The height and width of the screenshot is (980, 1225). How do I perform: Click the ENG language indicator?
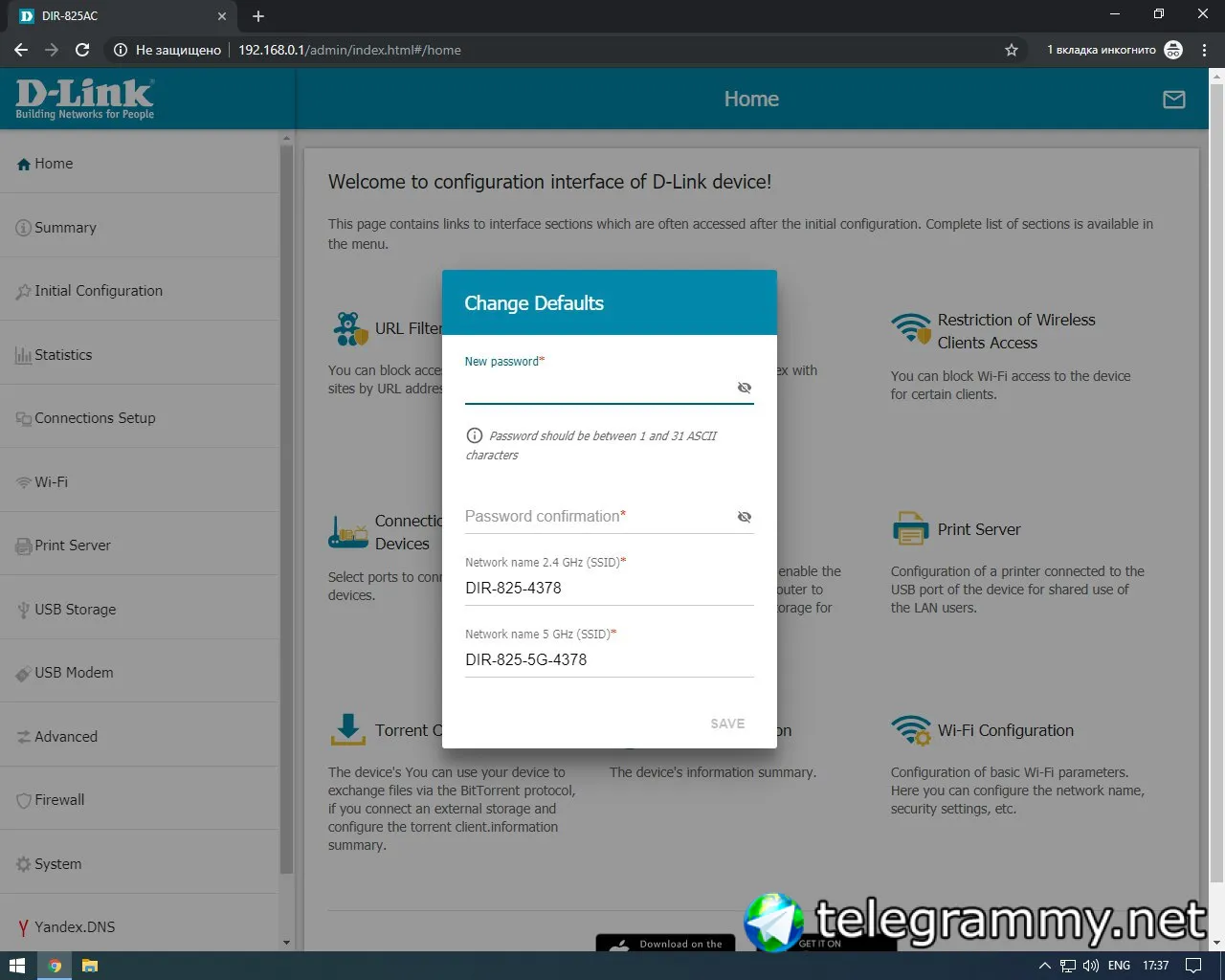coord(1119,966)
